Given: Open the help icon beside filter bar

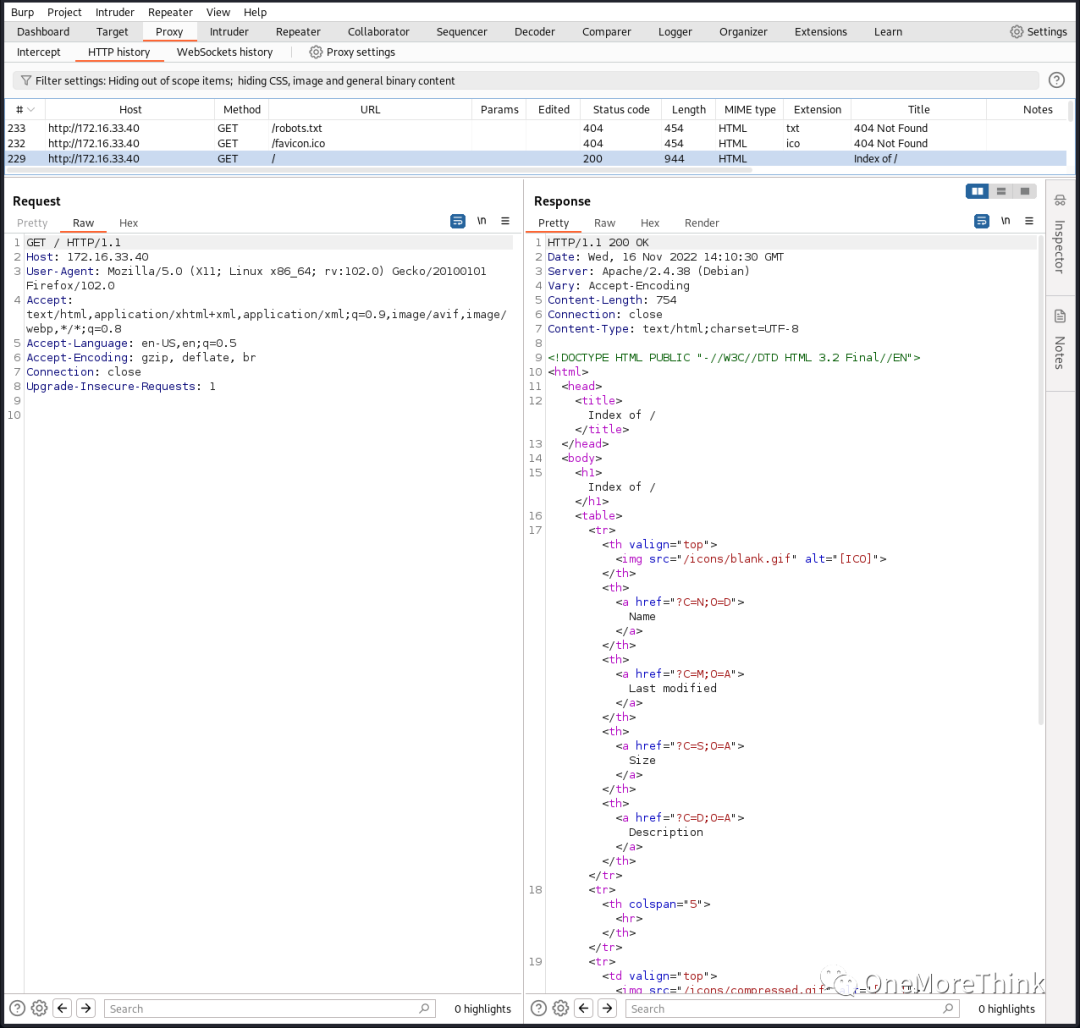Looking at the screenshot, I should tap(1056, 81).
